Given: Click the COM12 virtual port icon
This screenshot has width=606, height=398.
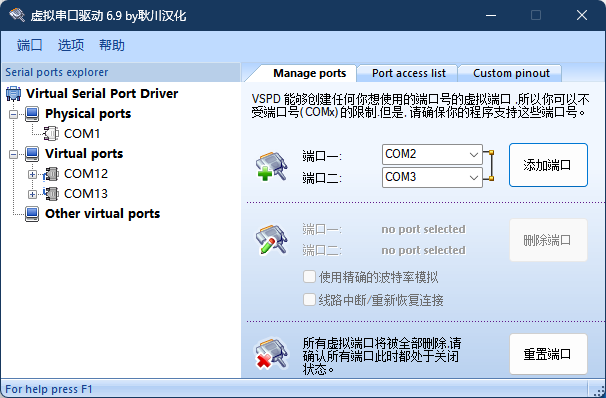Looking at the screenshot, I should click(x=51, y=174).
